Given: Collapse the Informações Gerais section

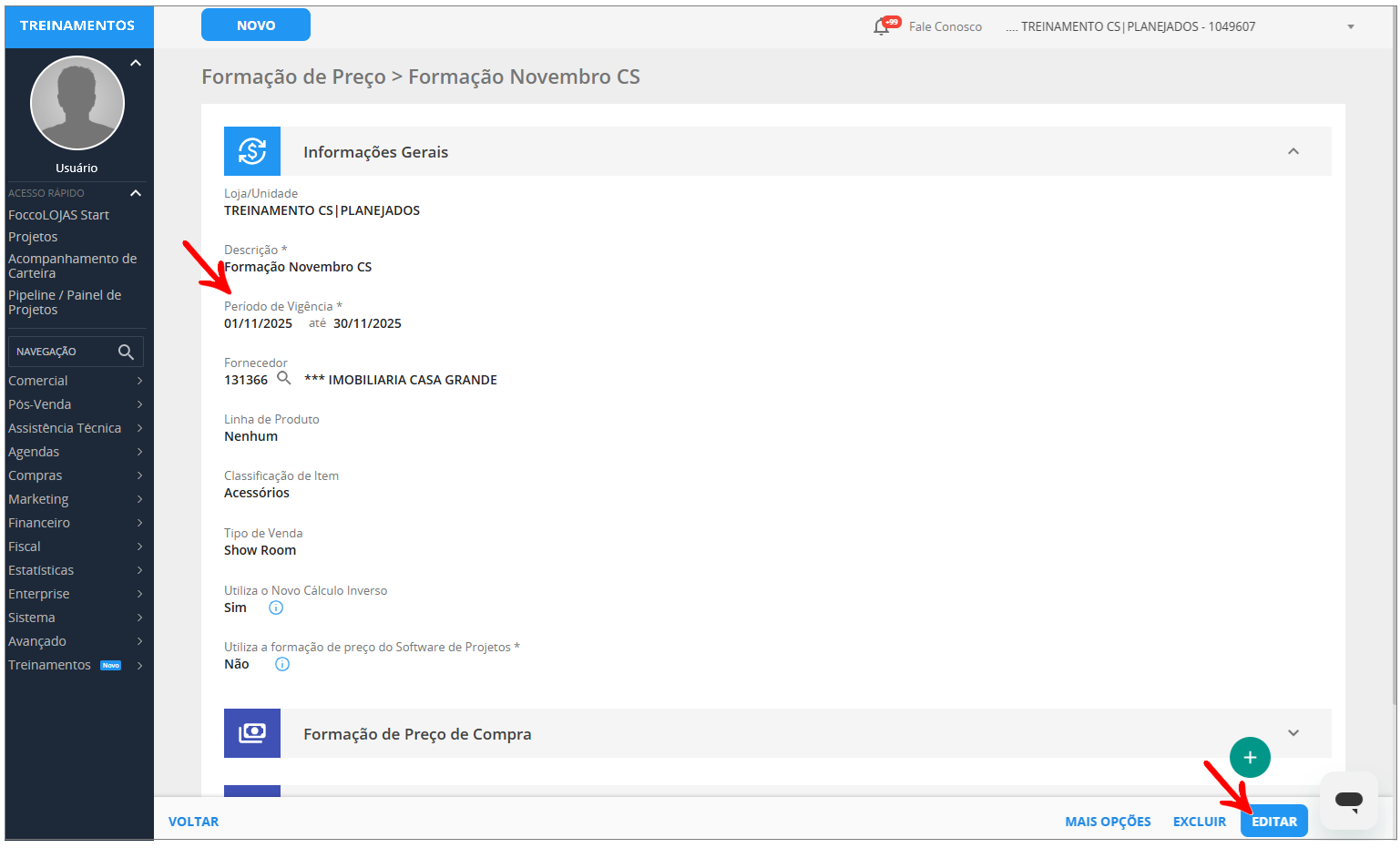Looking at the screenshot, I should pos(1293,153).
